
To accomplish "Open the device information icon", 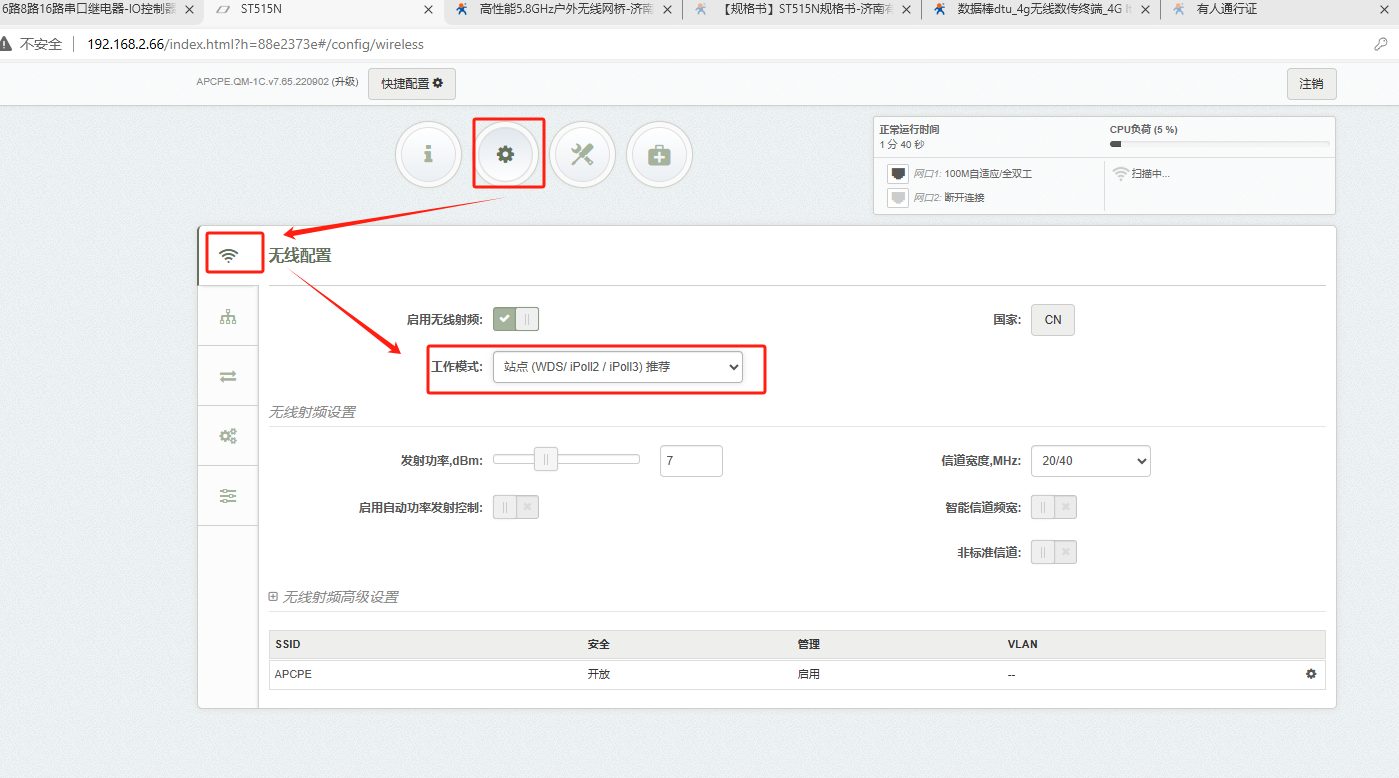I will (x=428, y=154).
